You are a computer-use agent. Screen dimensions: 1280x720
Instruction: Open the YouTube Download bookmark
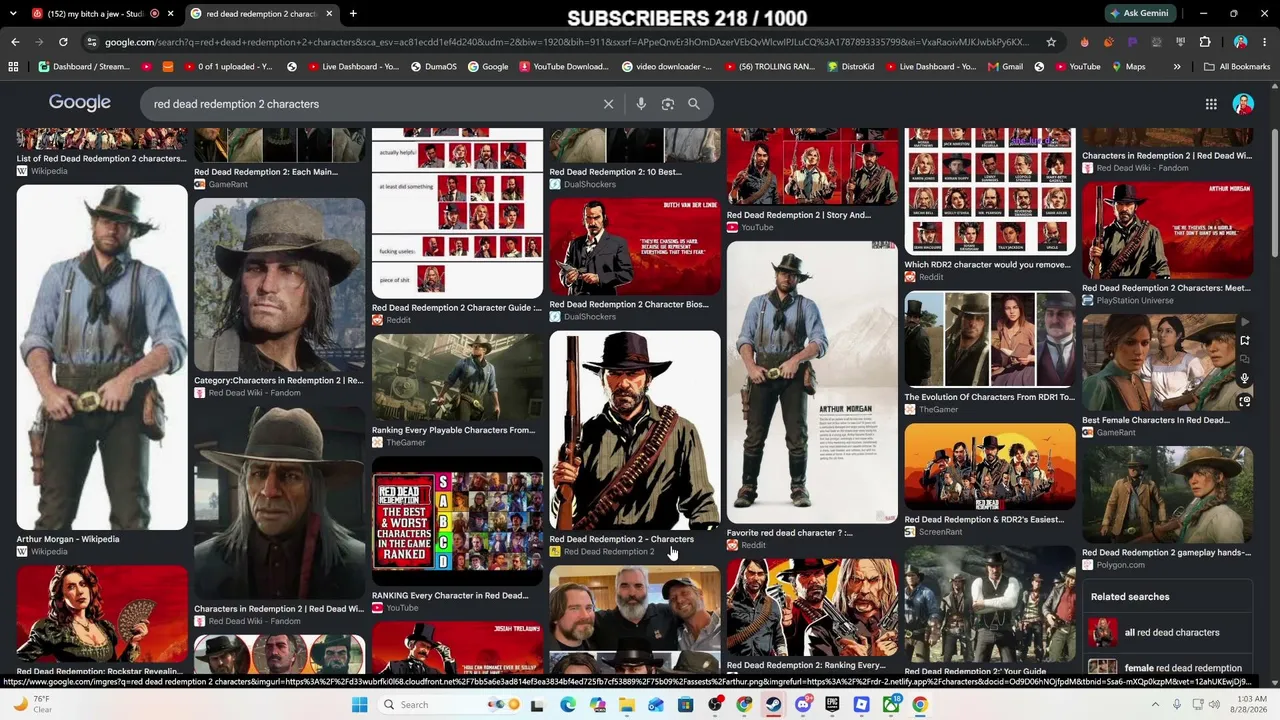[x=563, y=67]
